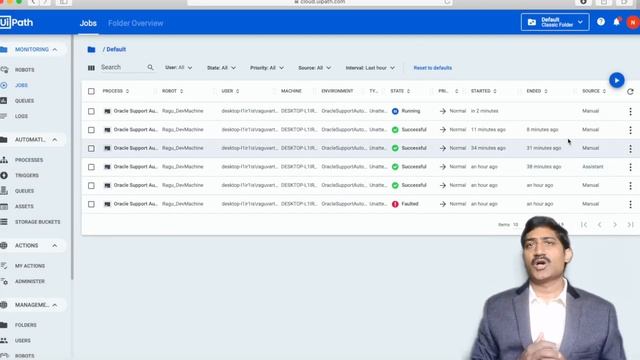Open Triggers in sidebar
Viewport: 640px width, 360px height.
pos(27,176)
